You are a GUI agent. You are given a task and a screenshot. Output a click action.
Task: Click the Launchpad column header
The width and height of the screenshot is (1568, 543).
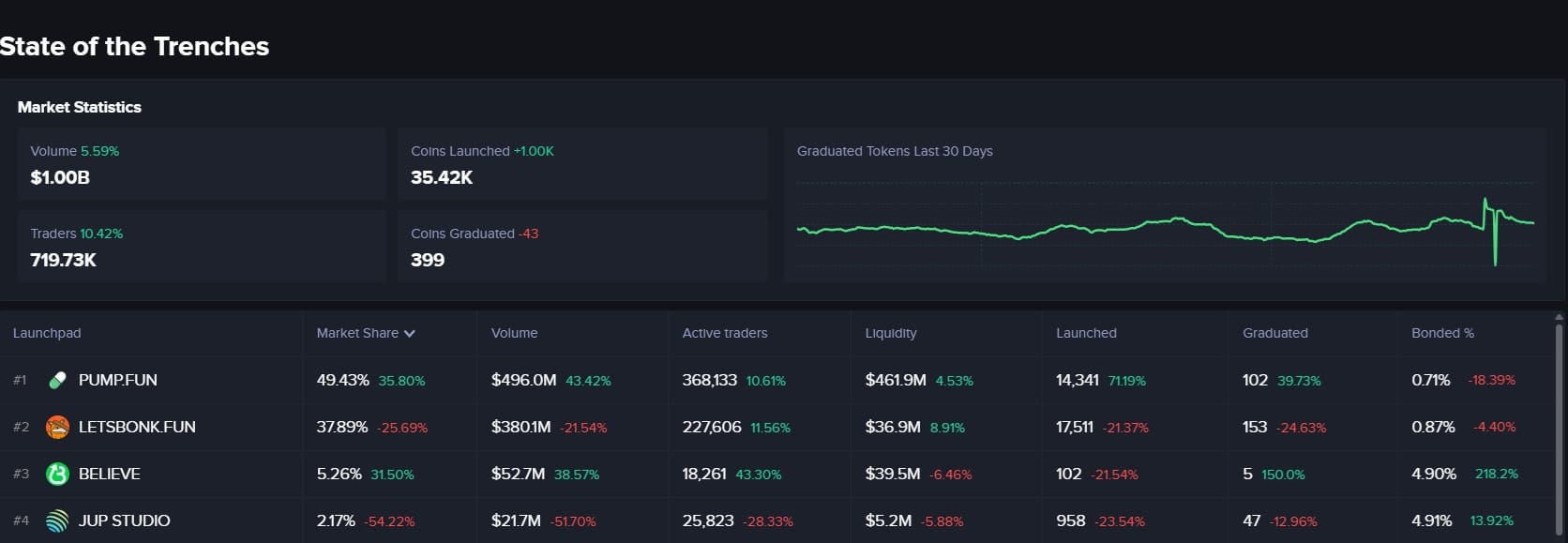click(47, 333)
